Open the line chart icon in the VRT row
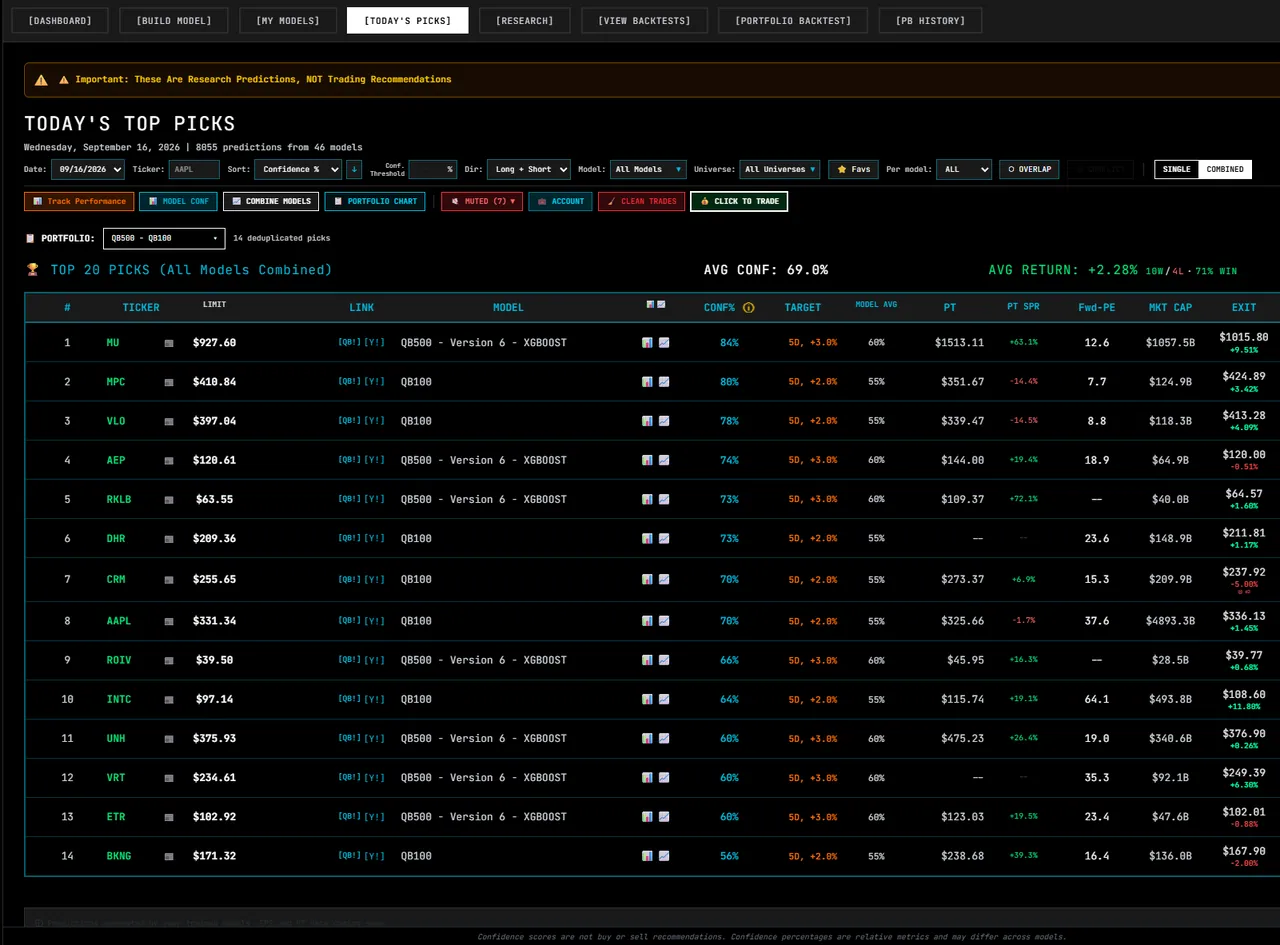 (664, 777)
